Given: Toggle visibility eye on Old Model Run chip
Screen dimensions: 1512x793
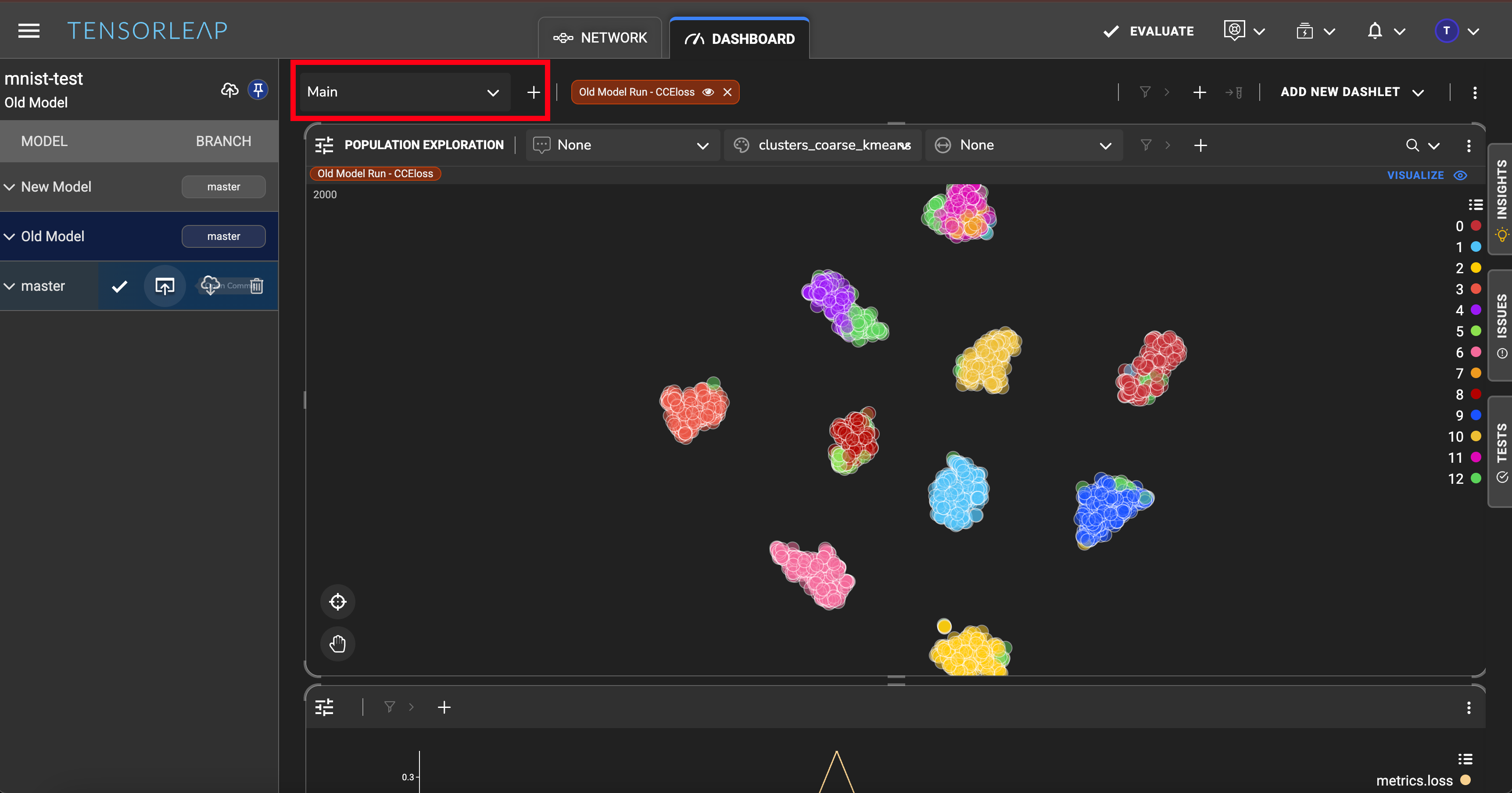Looking at the screenshot, I should (x=708, y=92).
